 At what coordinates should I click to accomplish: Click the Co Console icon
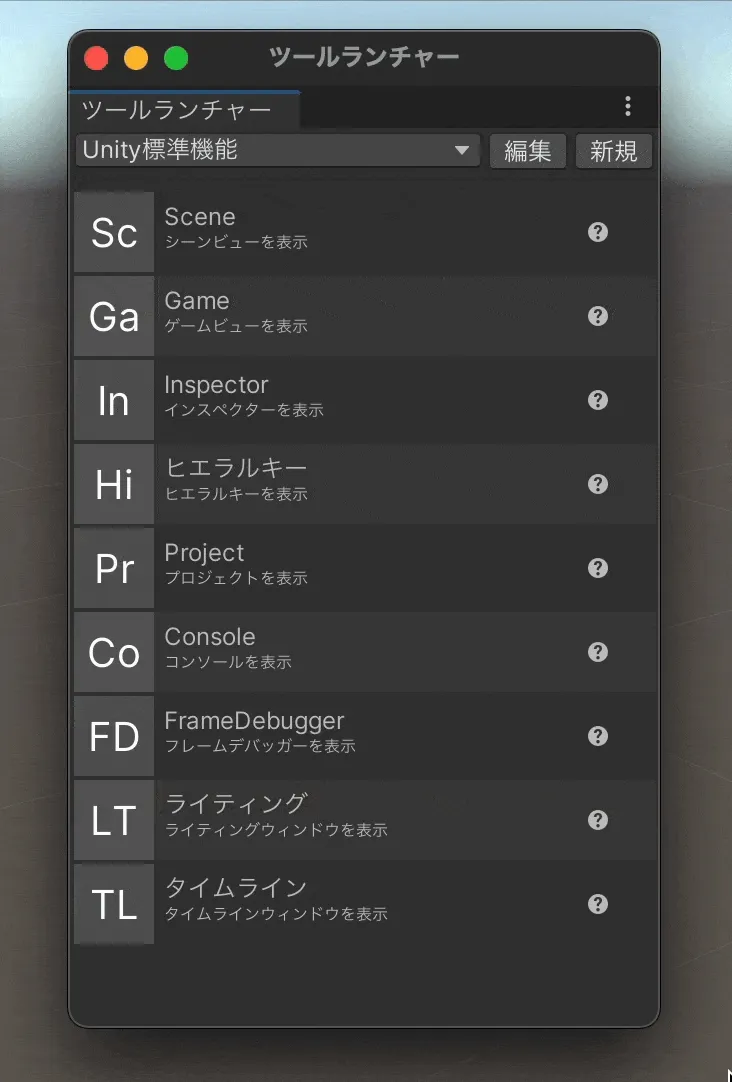coord(114,653)
